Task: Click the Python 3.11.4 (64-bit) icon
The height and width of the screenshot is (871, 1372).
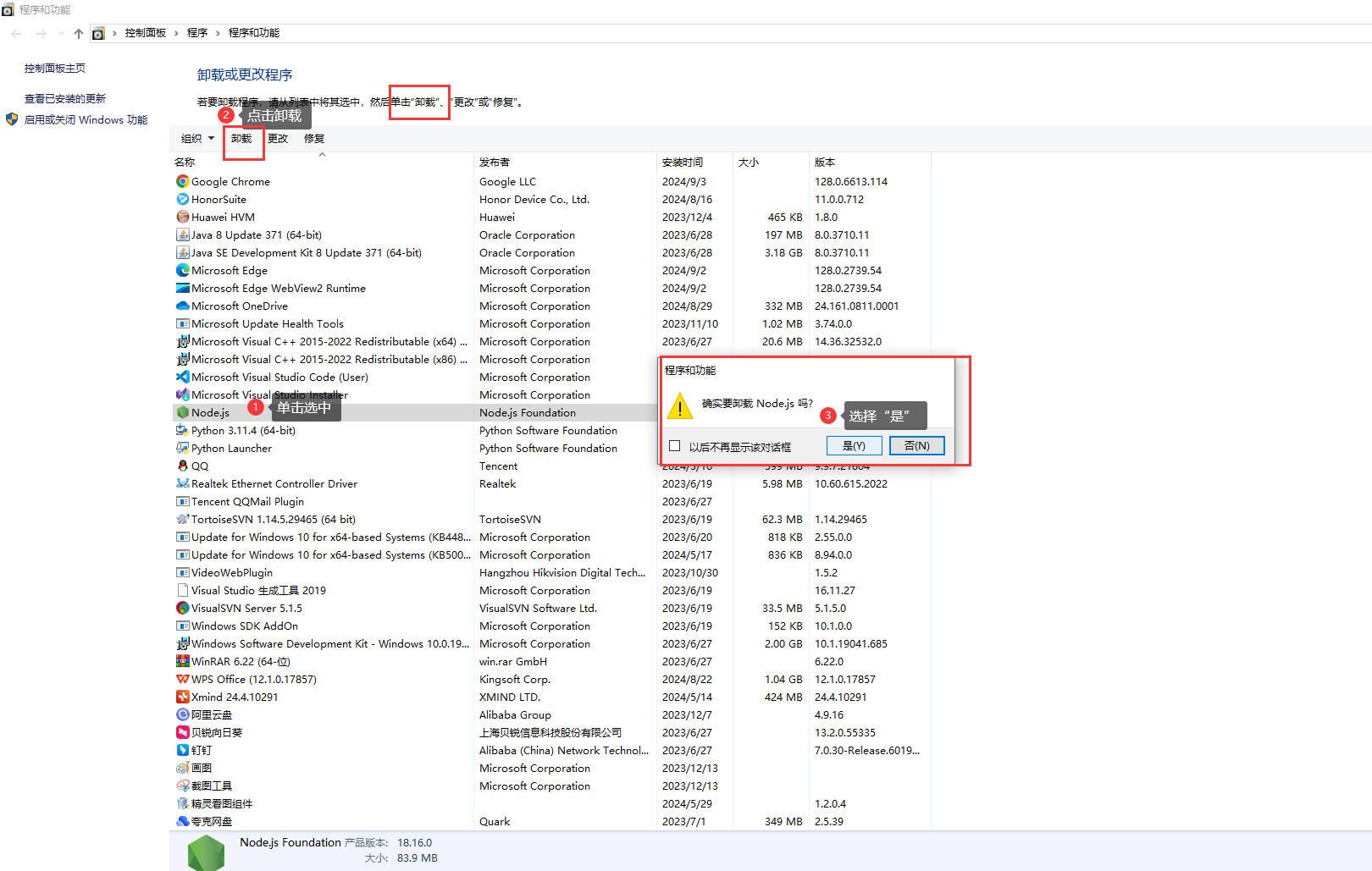Action: [x=182, y=430]
